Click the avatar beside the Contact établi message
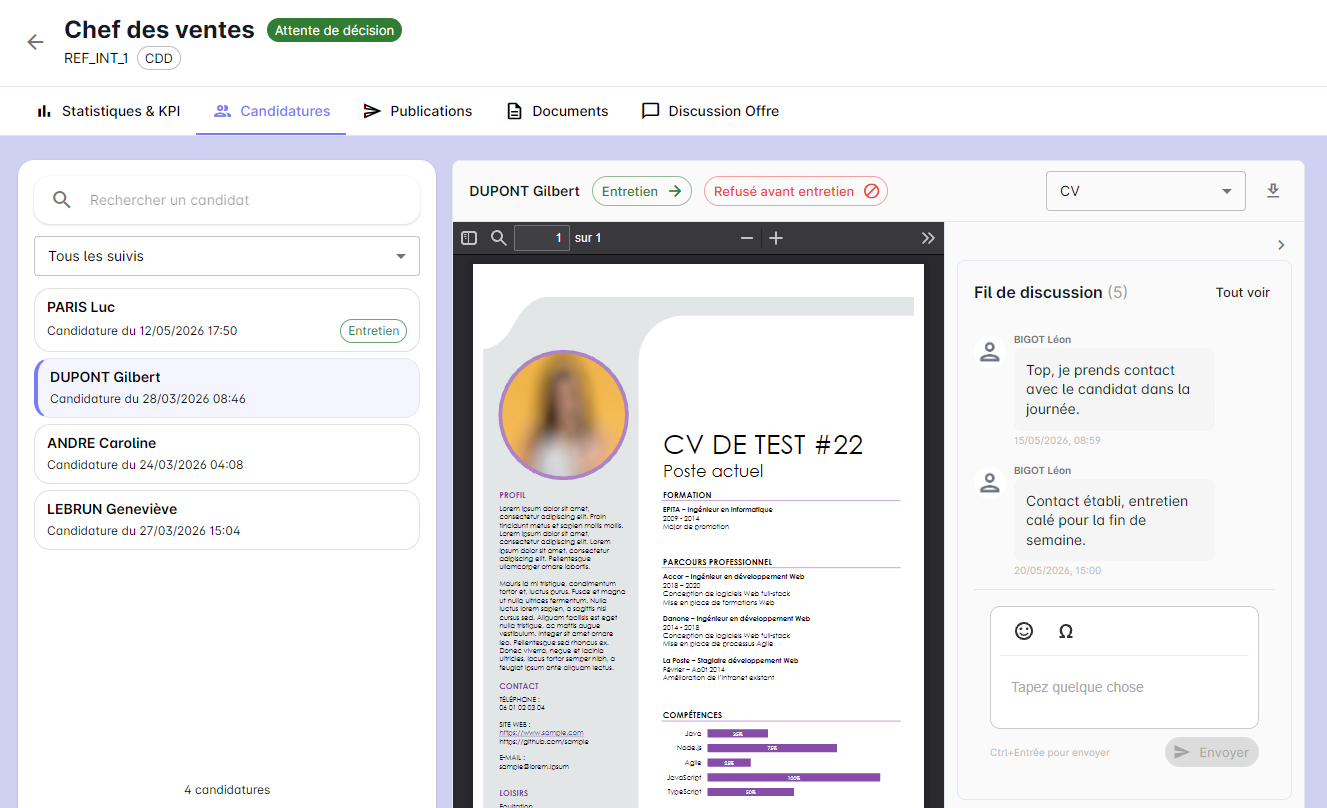 click(990, 482)
